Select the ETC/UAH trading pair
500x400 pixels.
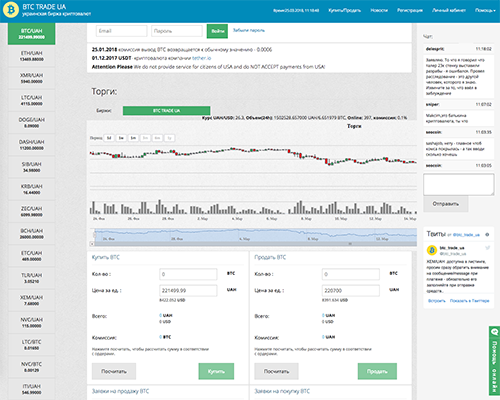(x=32, y=256)
